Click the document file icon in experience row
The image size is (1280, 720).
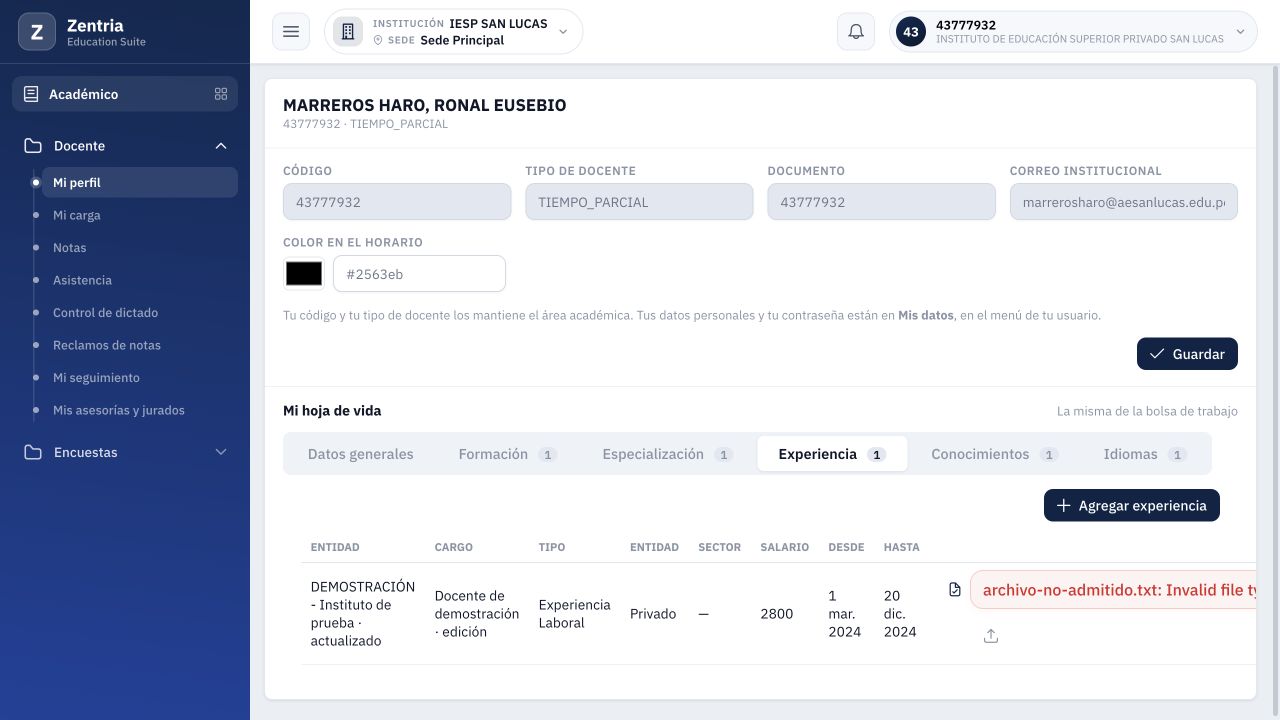pos(955,590)
